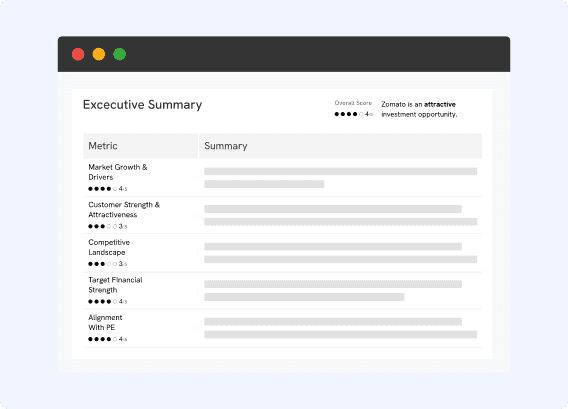Open the Market Growth & Drivers metric
This screenshot has height=409, width=568.
pyautogui.click(x=118, y=172)
